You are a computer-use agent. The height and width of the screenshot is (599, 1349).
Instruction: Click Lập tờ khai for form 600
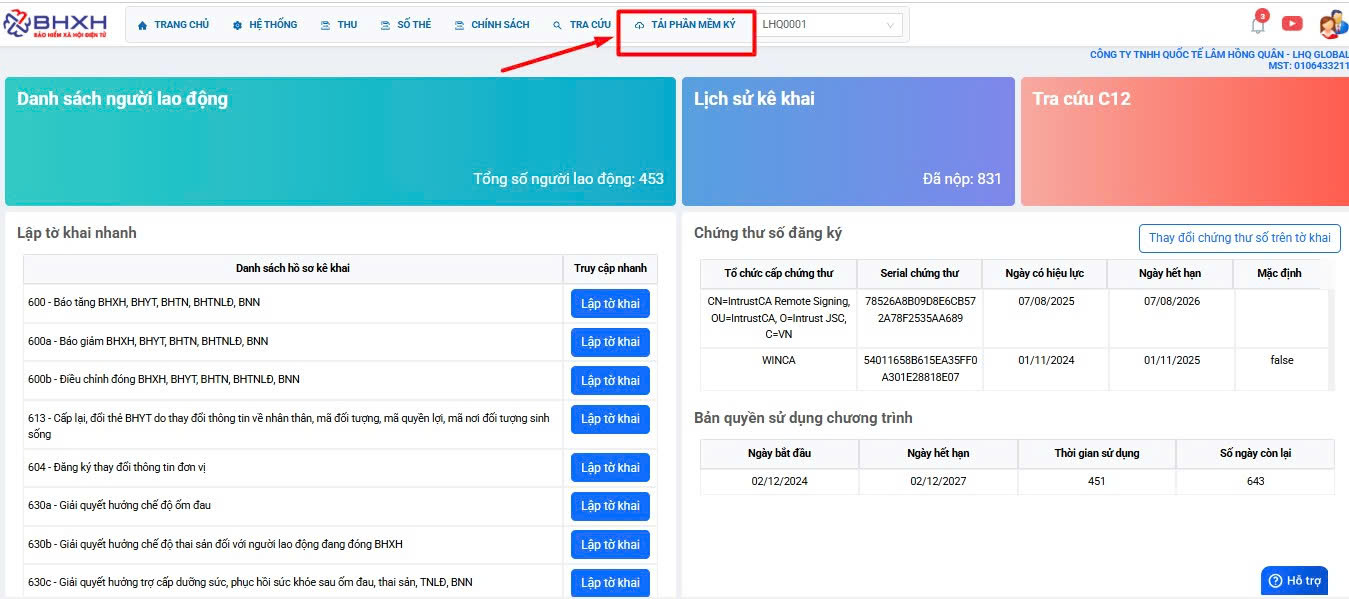[x=610, y=304]
